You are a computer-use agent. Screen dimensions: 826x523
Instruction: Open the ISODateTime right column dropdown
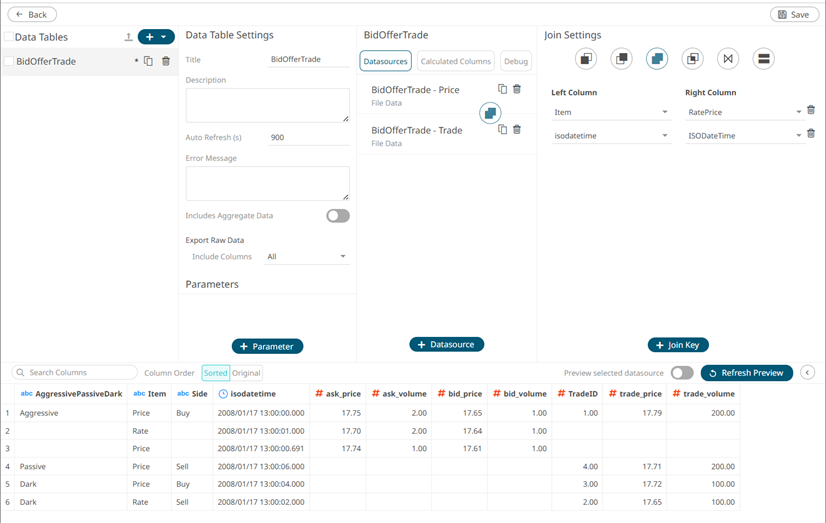click(743, 136)
